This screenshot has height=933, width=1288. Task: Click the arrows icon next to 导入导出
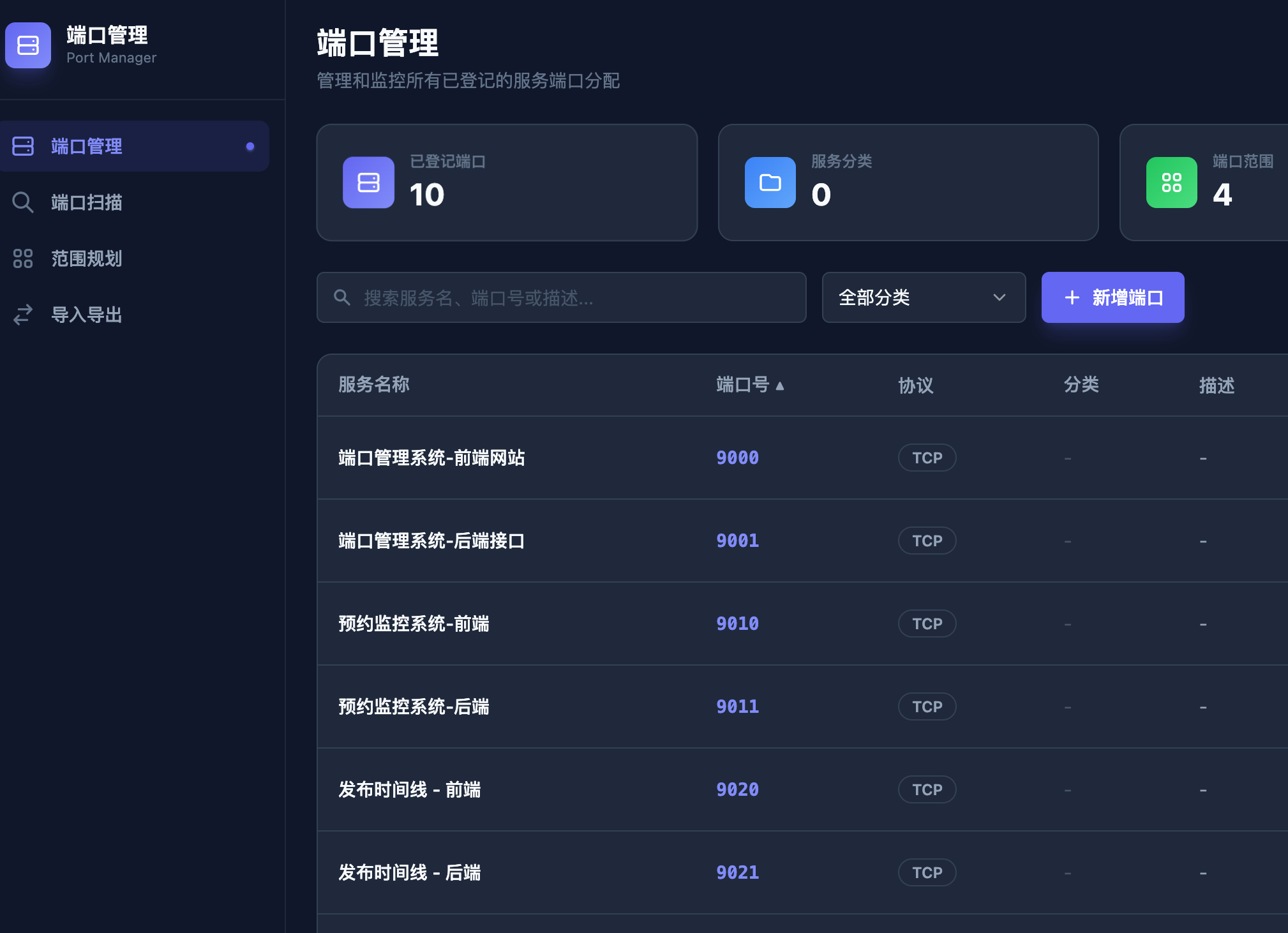(24, 314)
